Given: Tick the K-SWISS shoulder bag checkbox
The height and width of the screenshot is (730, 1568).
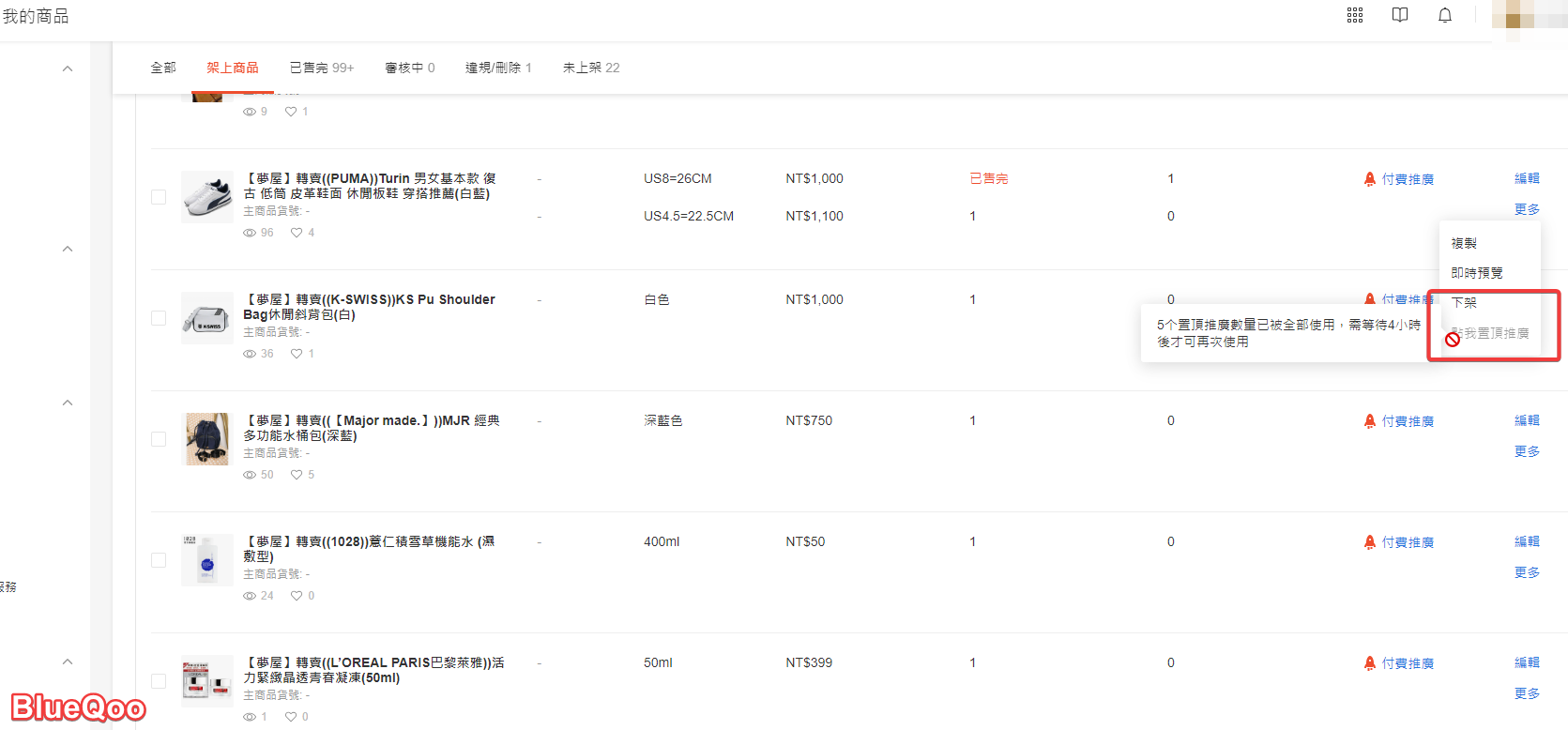Looking at the screenshot, I should [x=159, y=318].
